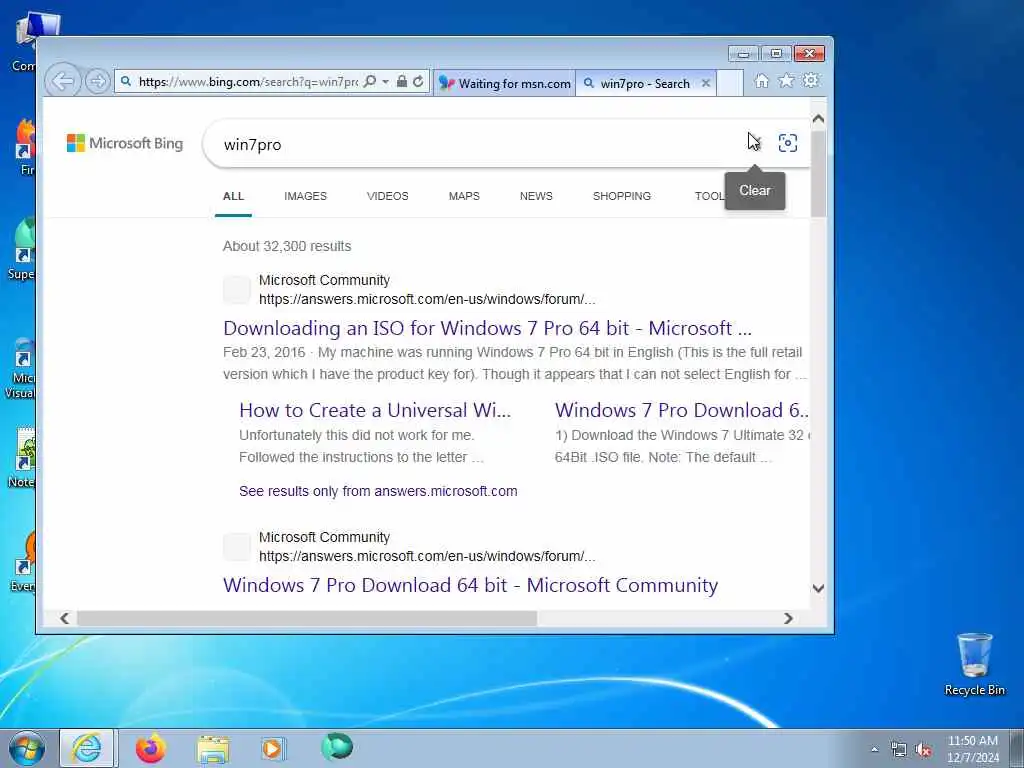Select the Recycle Bin desktop icon
Screen dimensions: 1024x768
(974, 664)
